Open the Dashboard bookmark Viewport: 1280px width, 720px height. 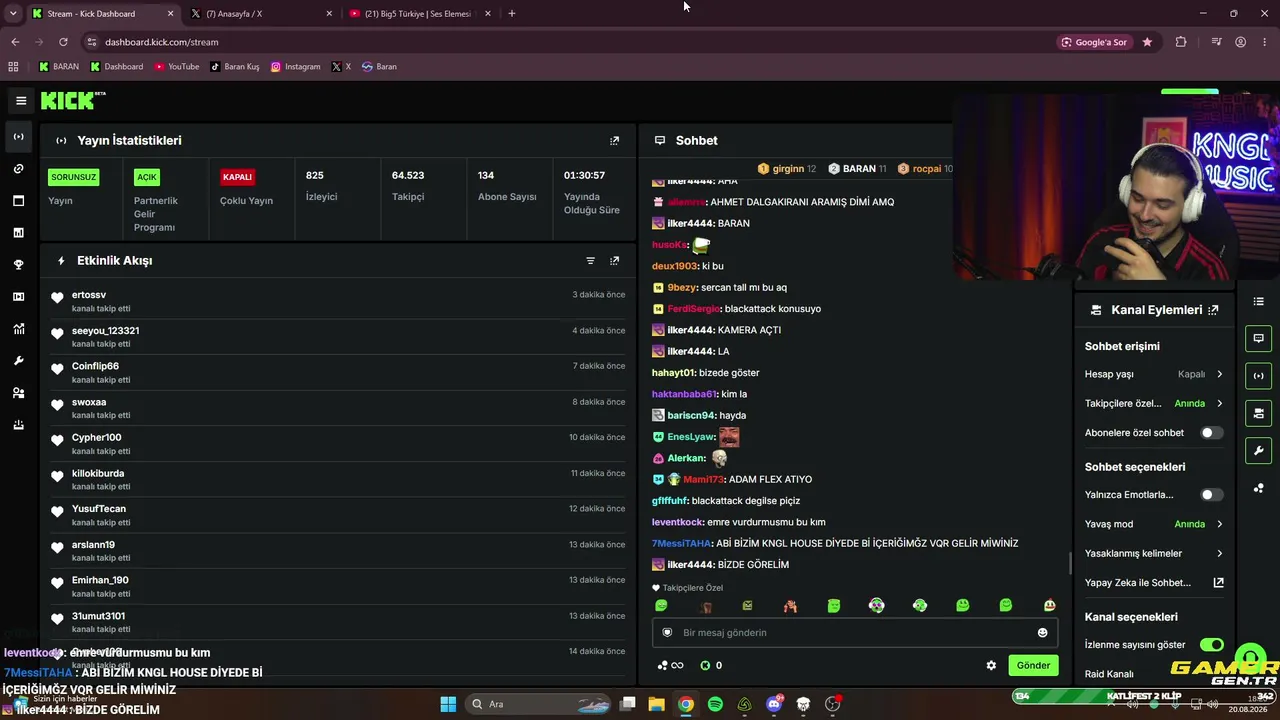(117, 67)
